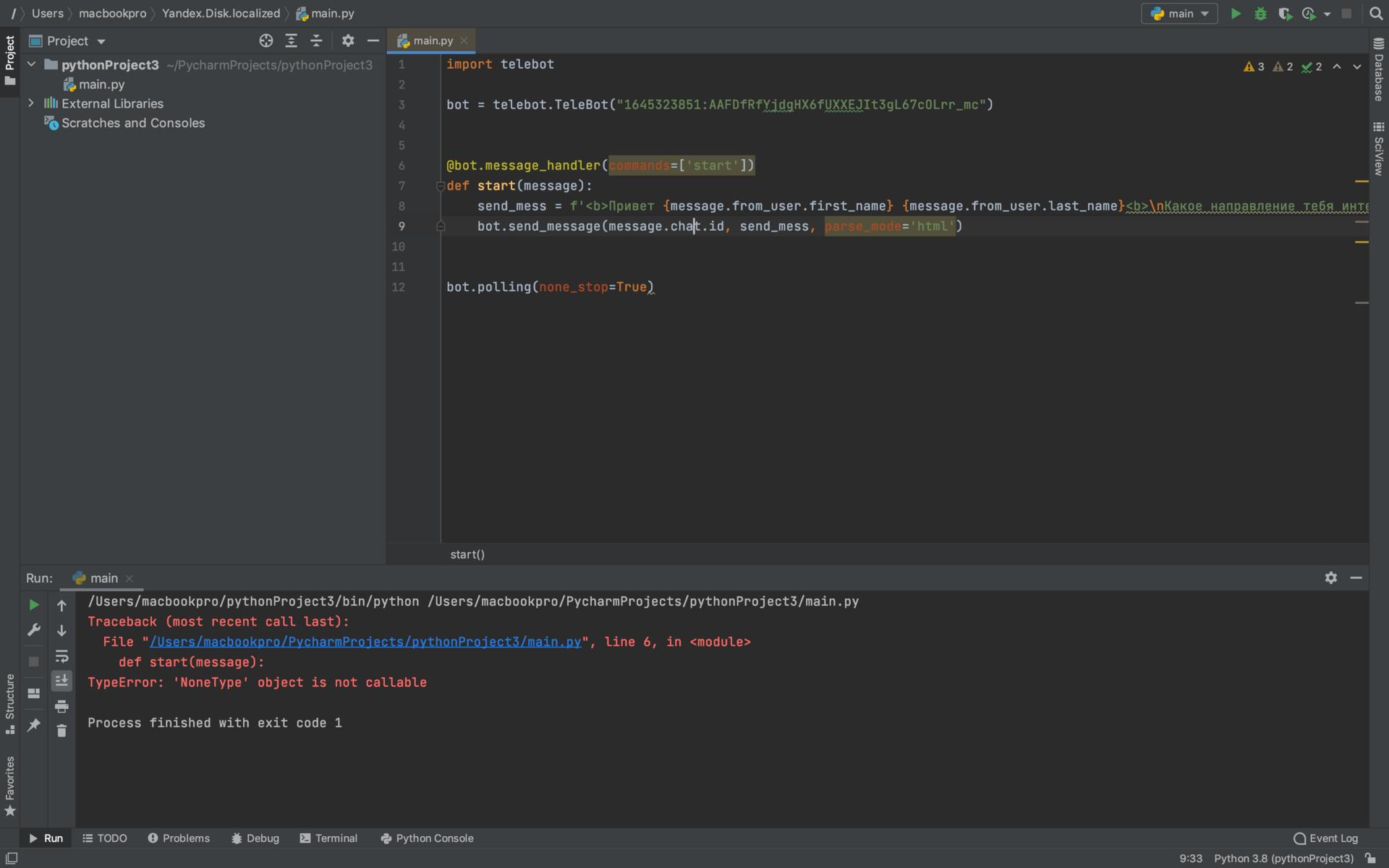Viewport: 1389px width, 868px height.
Task: Open Search Everywhere magnifier icon
Action: pos(1376,14)
